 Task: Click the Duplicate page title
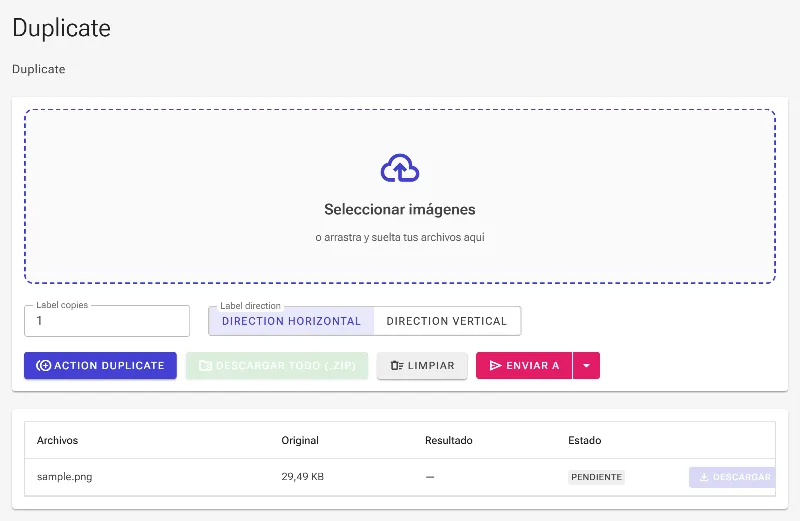[62, 28]
